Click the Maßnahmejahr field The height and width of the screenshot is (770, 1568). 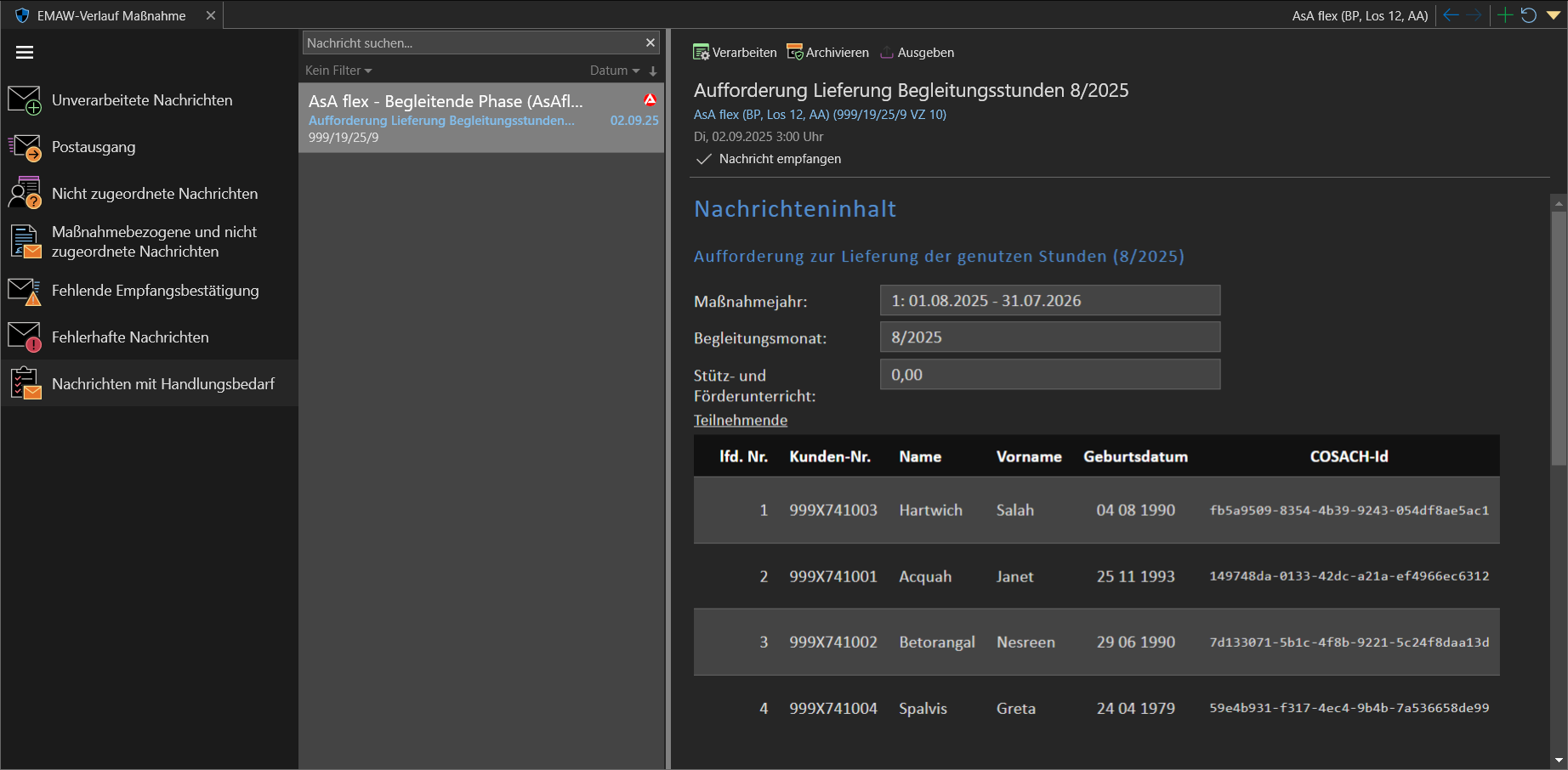point(1050,301)
